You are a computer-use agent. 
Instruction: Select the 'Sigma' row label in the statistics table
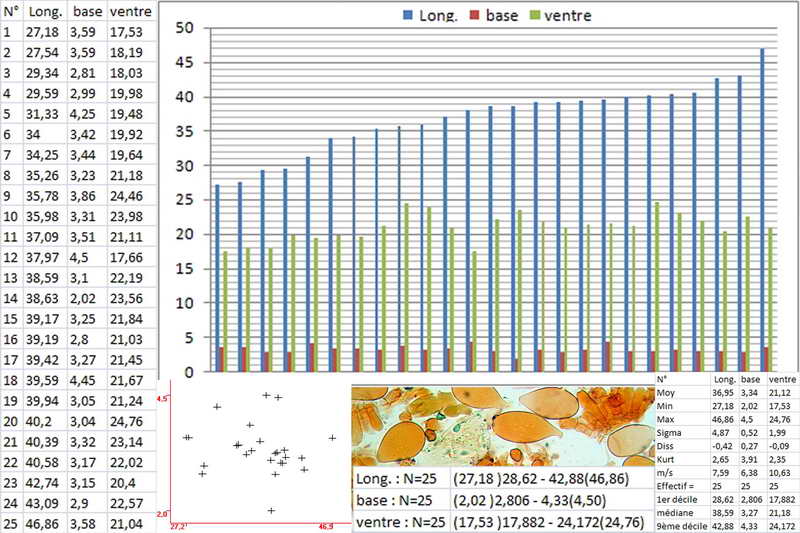pyautogui.click(x=669, y=433)
